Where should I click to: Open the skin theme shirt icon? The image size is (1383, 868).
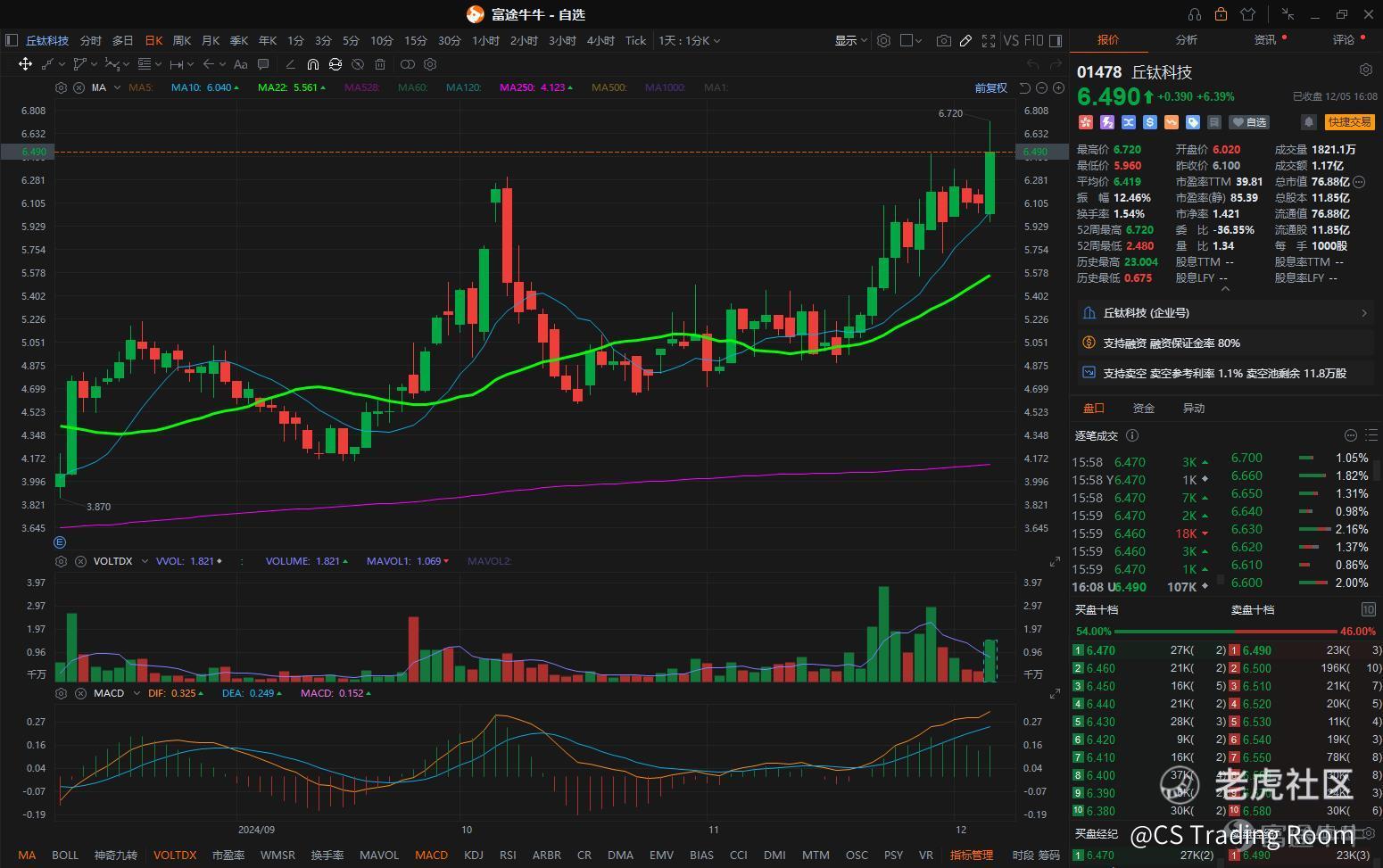coord(1247,14)
